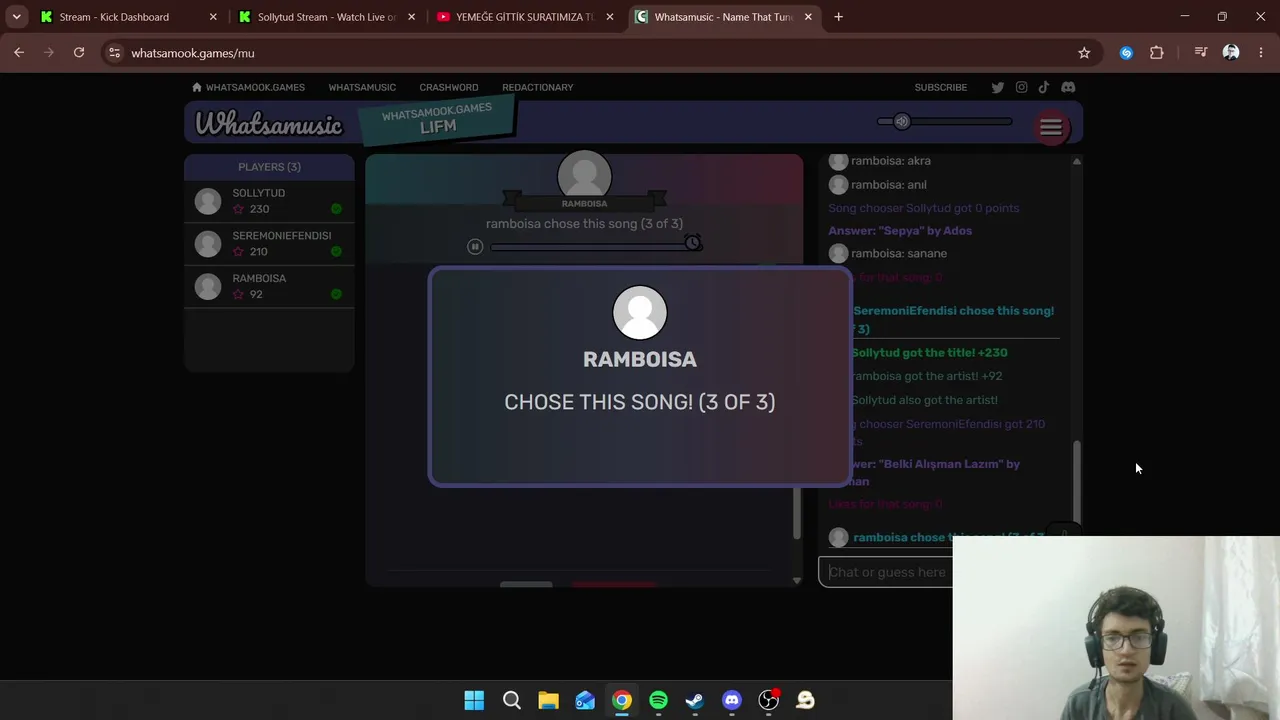Switch to the Stream - Kick Dashboard tab

(x=129, y=17)
